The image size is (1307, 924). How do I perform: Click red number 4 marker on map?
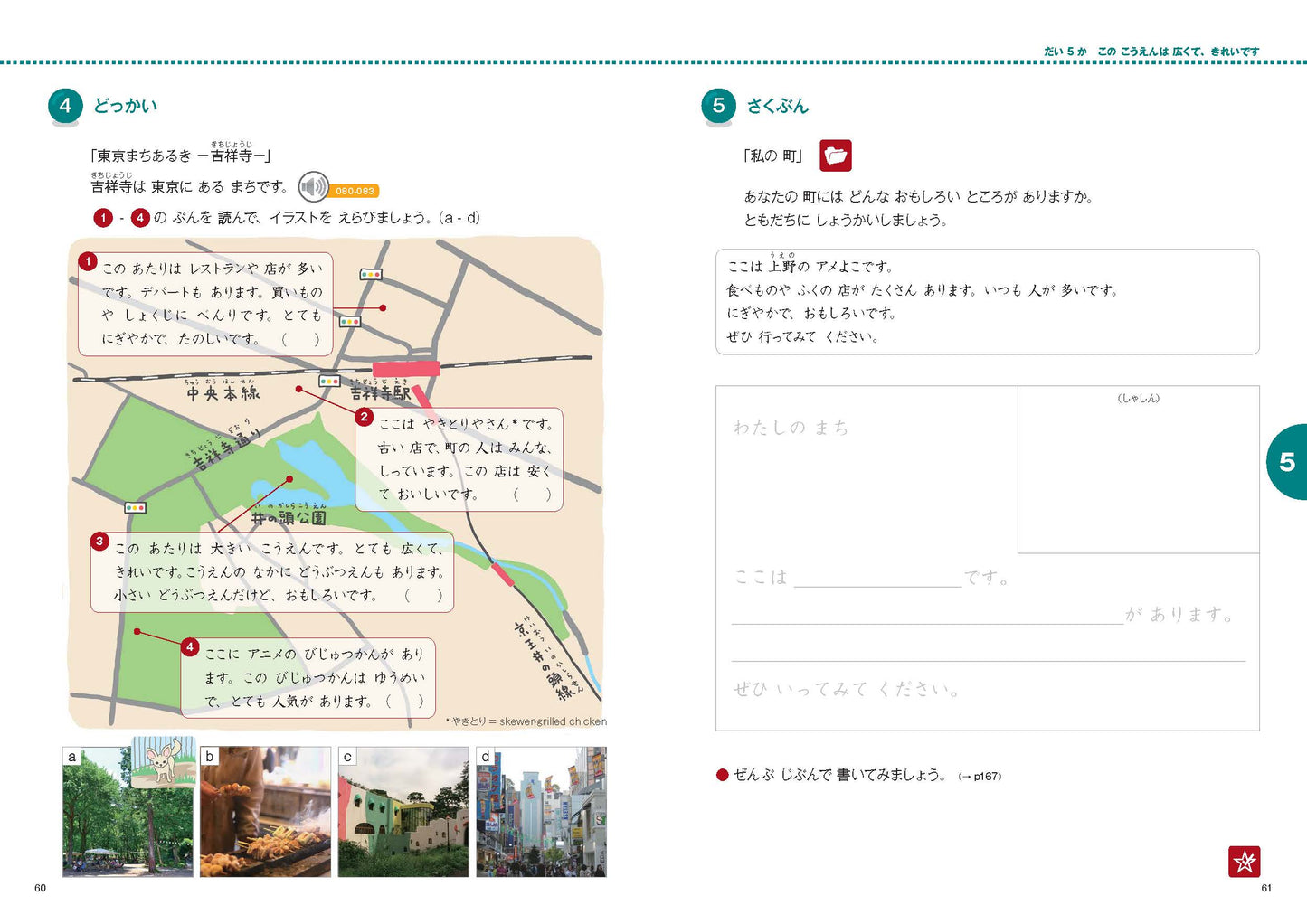click(190, 646)
